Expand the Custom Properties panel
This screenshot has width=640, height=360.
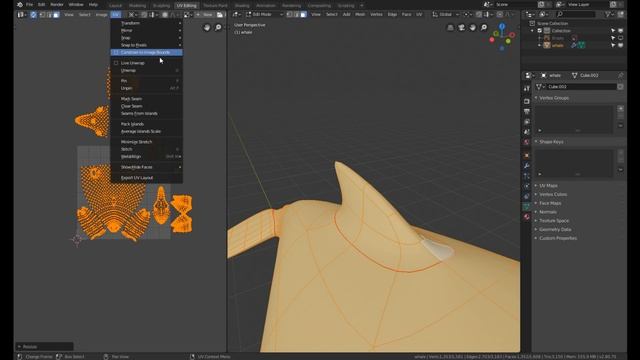[558, 238]
